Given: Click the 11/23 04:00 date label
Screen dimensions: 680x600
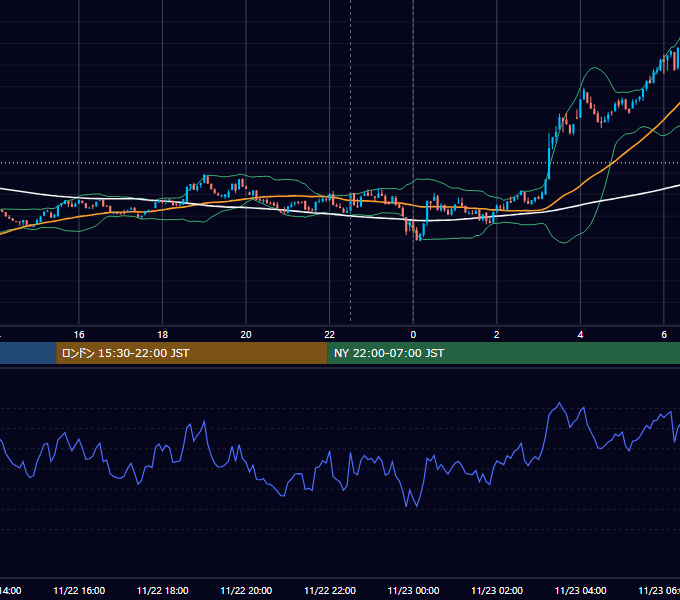Looking at the screenshot, I should (580, 591).
